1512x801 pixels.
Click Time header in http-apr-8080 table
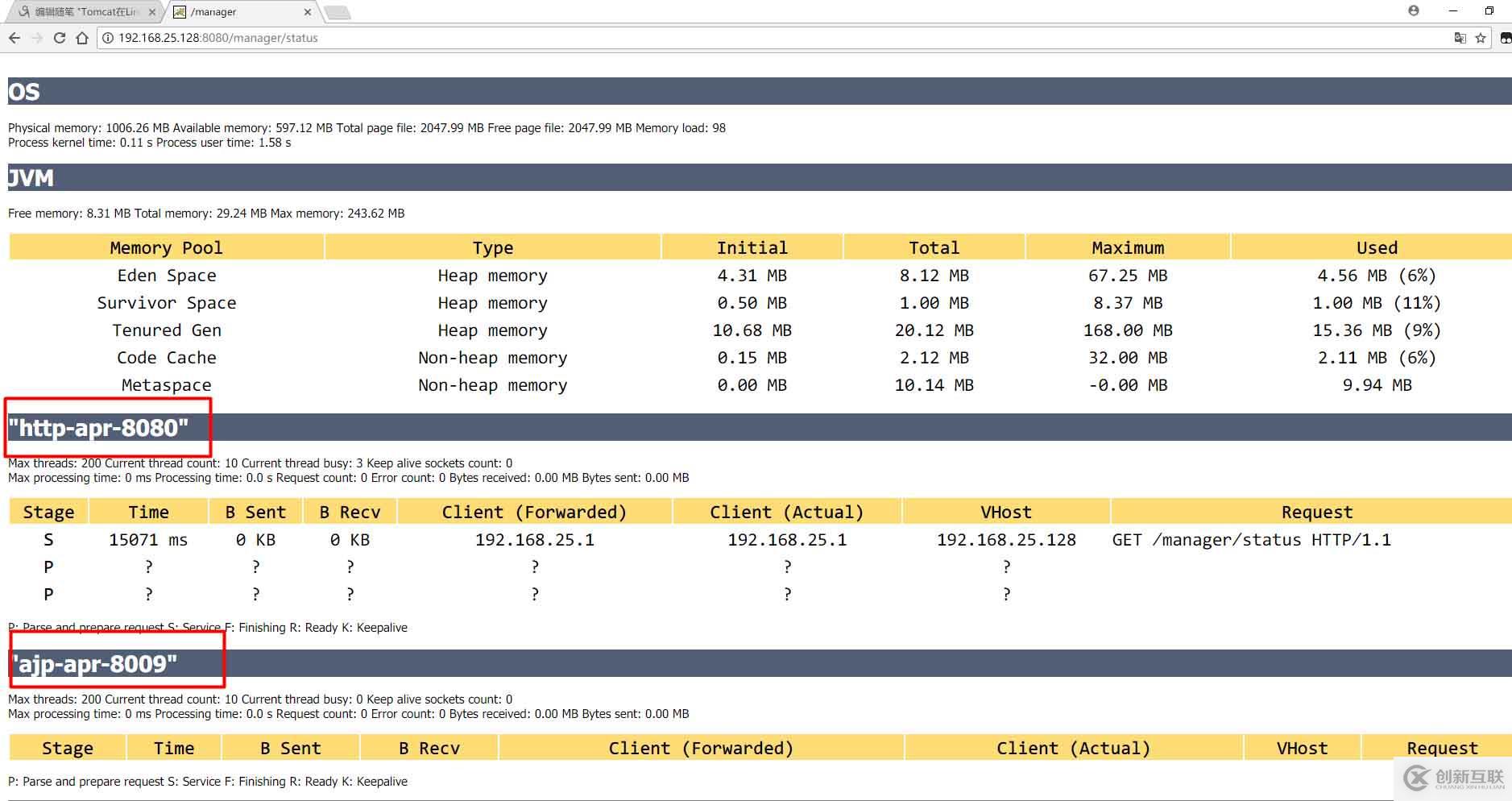[149, 512]
